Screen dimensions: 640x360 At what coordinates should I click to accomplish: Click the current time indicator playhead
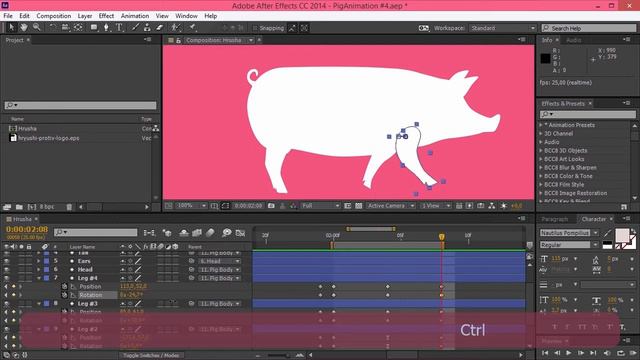(442, 237)
